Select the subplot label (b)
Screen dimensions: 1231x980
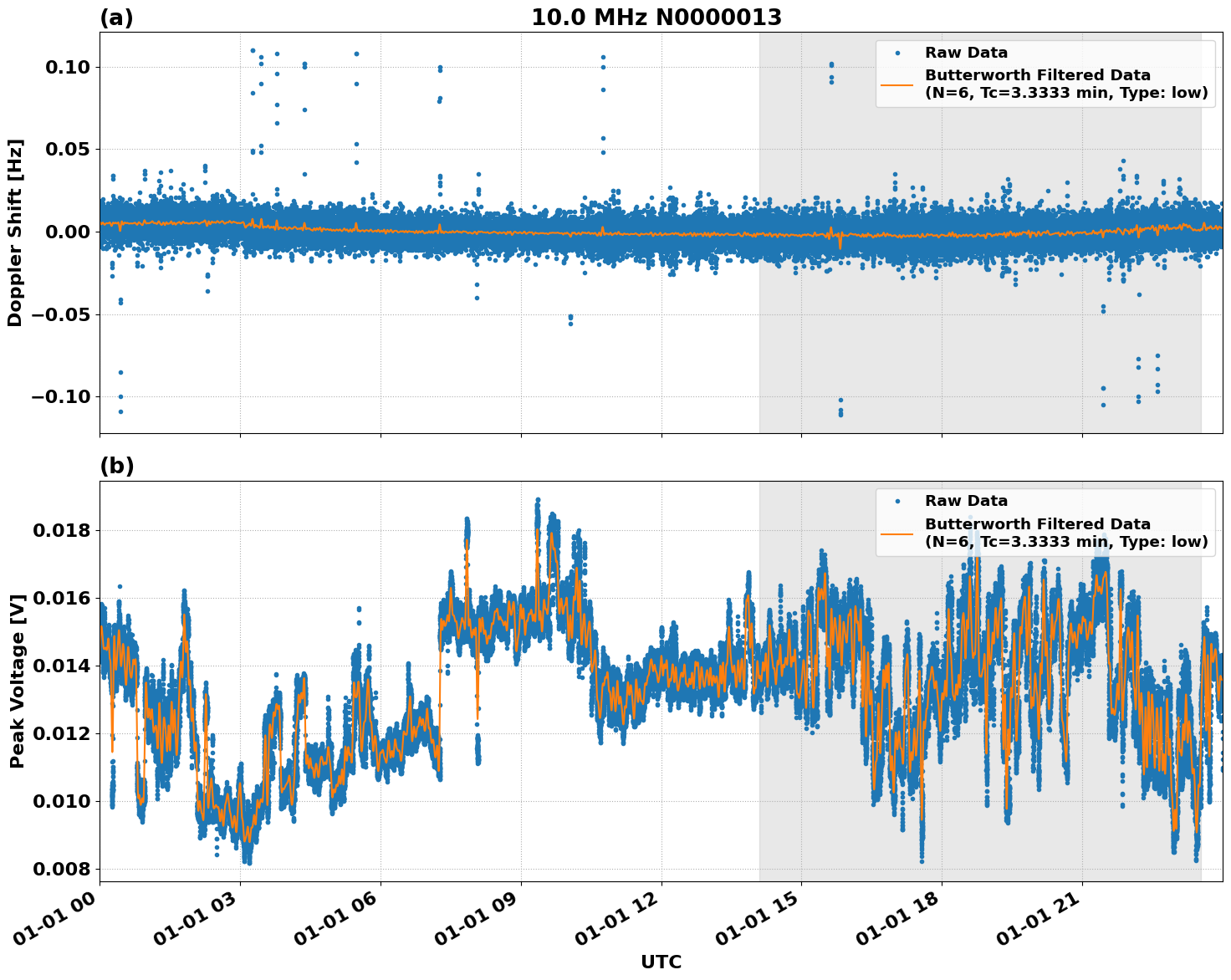coord(117,465)
